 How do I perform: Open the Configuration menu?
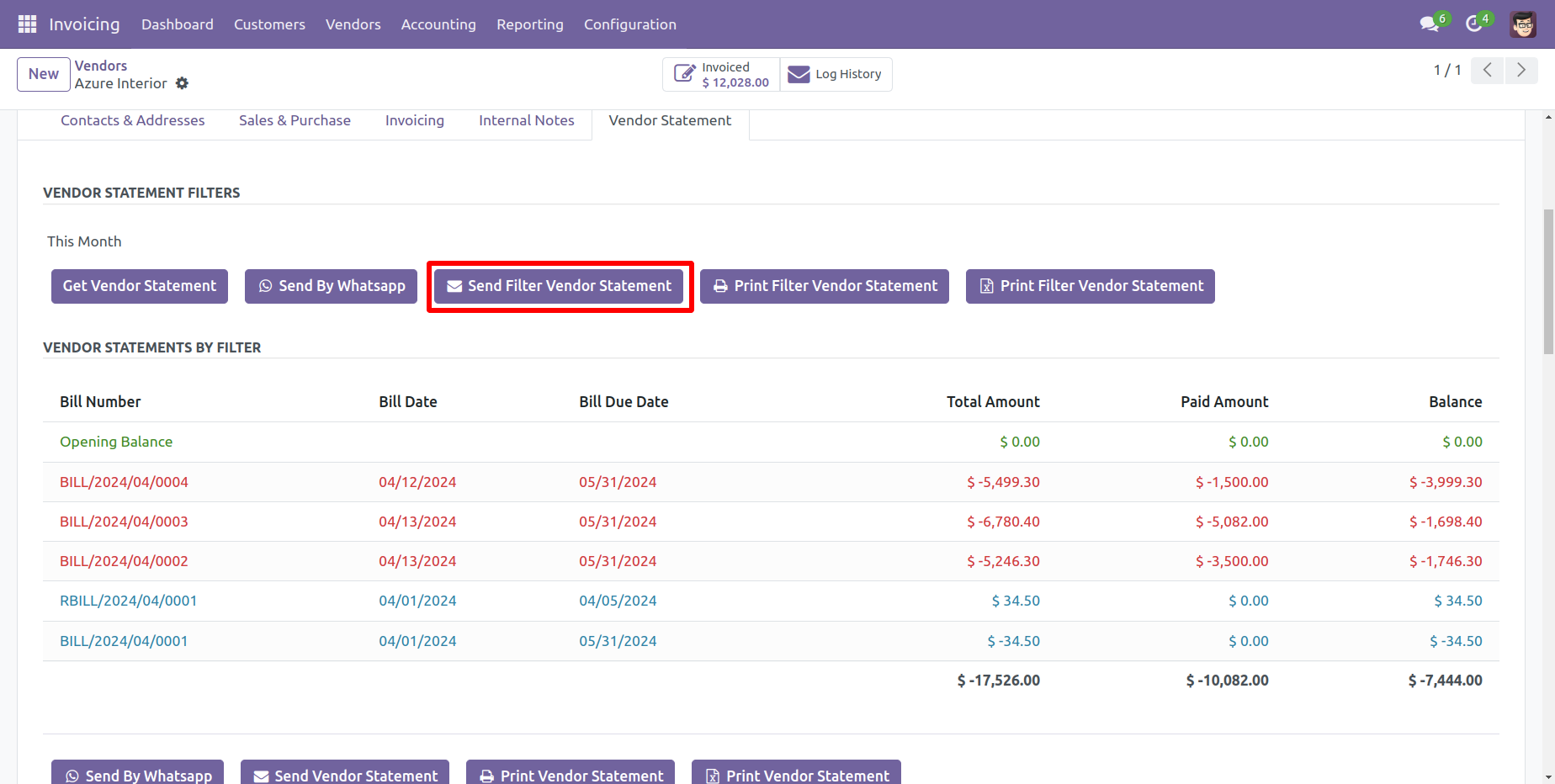(630, 24)
